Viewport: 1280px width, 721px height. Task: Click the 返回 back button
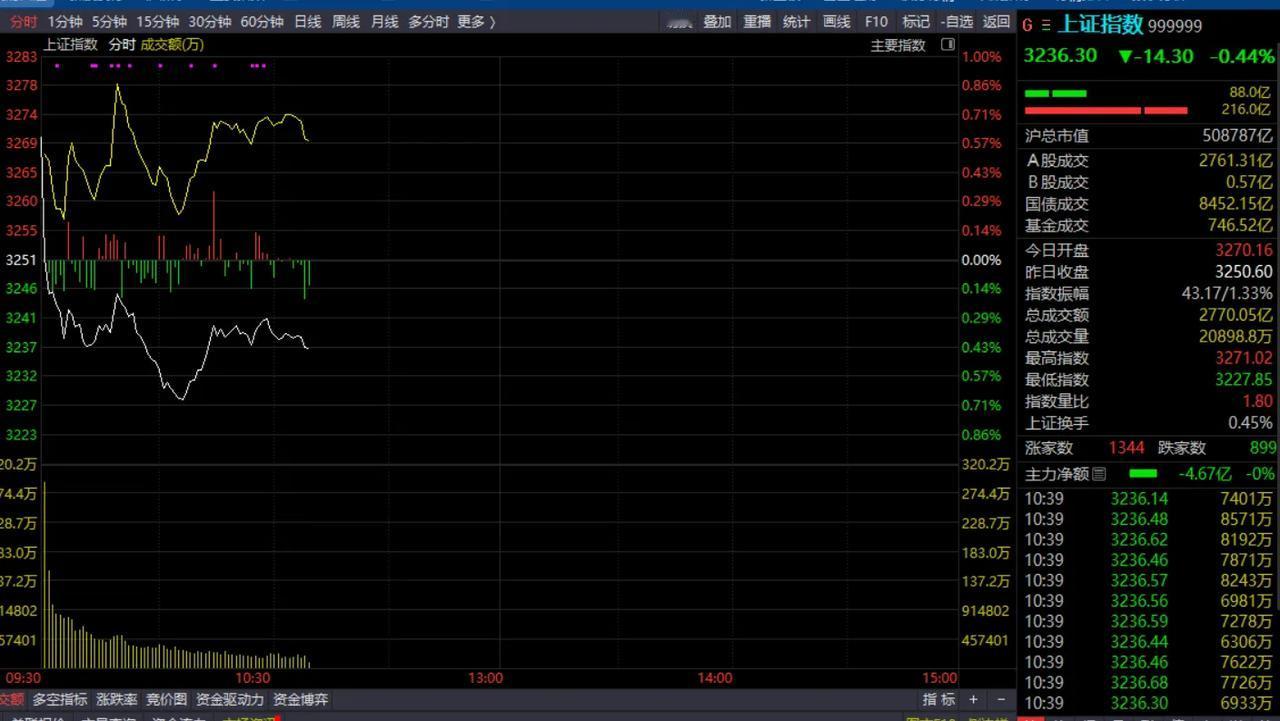point(996,21)
